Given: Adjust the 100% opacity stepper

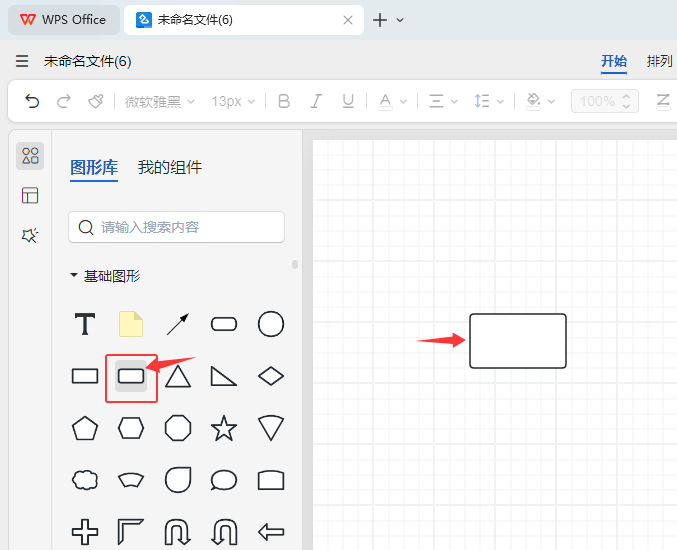Looking at the screenshot, I should [626, 101].
